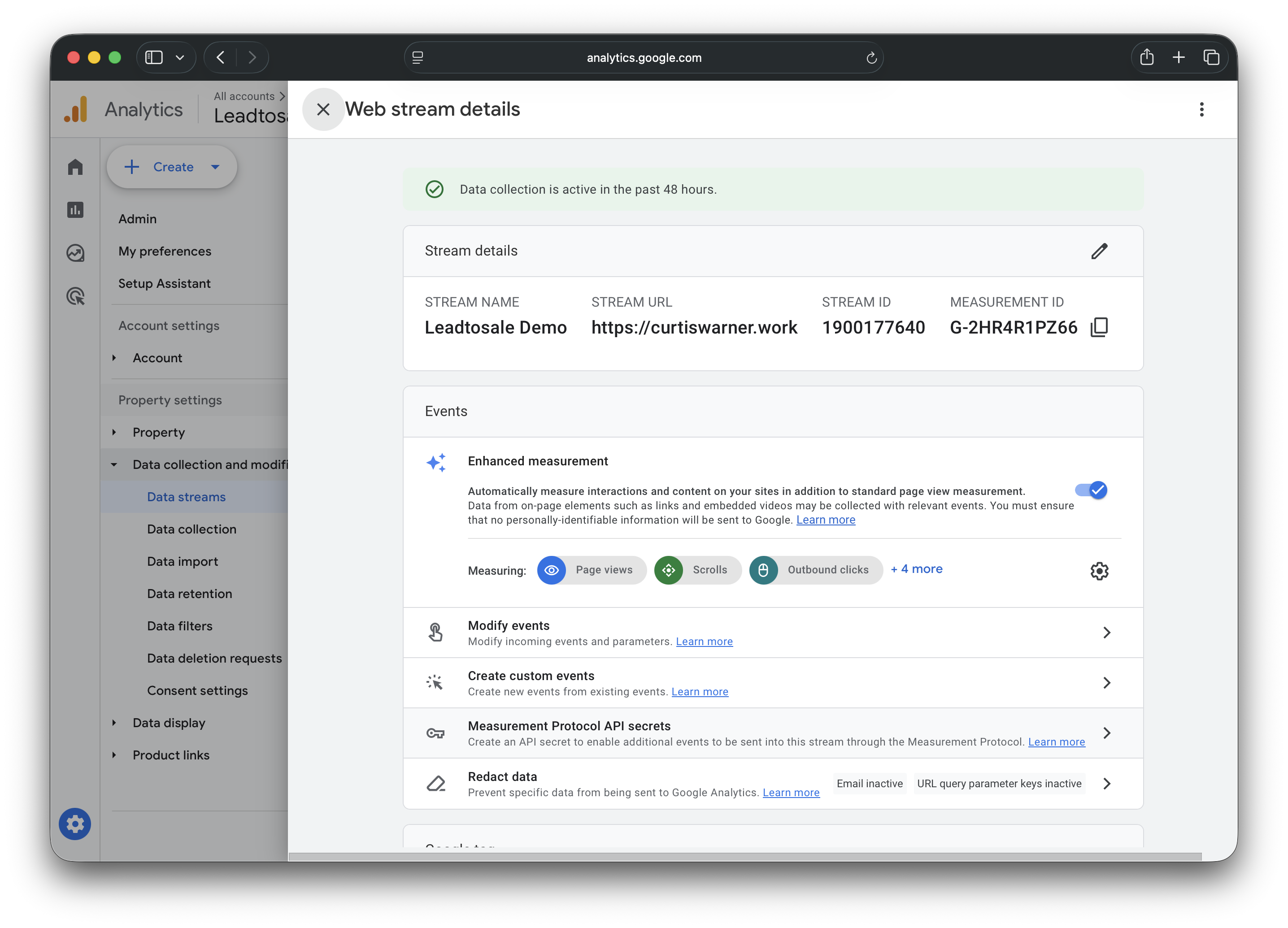Screen dimensions: 1288x928
Task: Open the Advertising icon in left sidebar
Action: point(75,296)
